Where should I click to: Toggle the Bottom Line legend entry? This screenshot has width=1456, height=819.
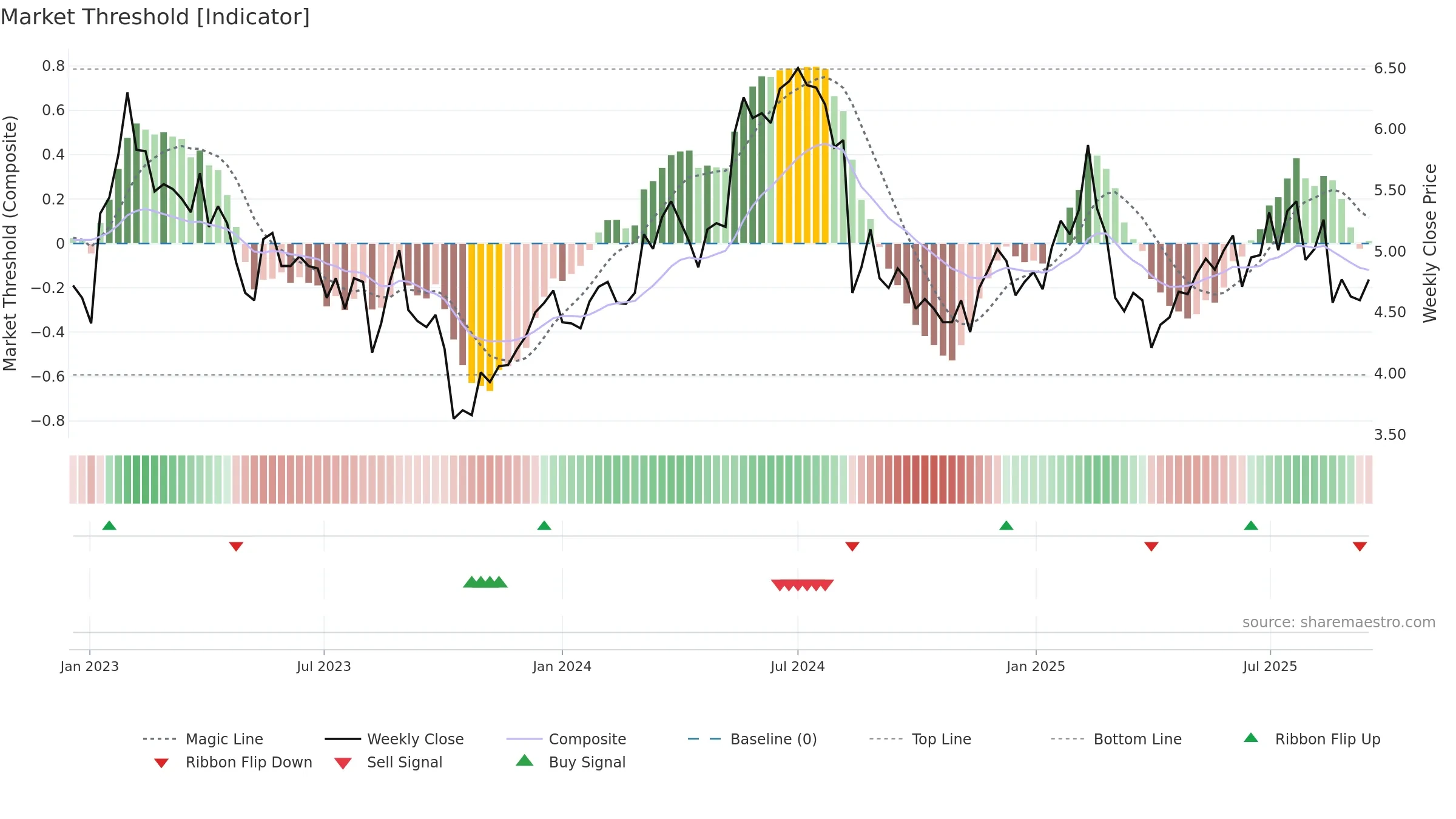click(1116, 739)
